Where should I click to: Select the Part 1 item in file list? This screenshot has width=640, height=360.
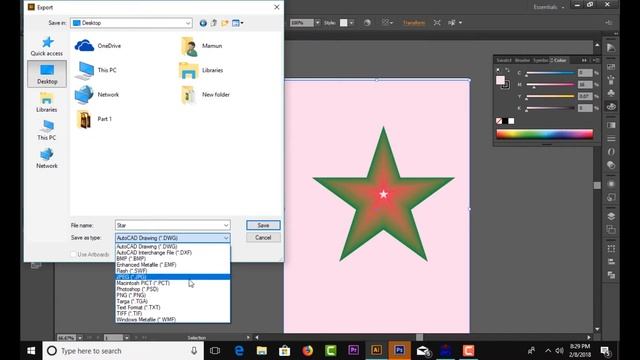click(94, 119)
